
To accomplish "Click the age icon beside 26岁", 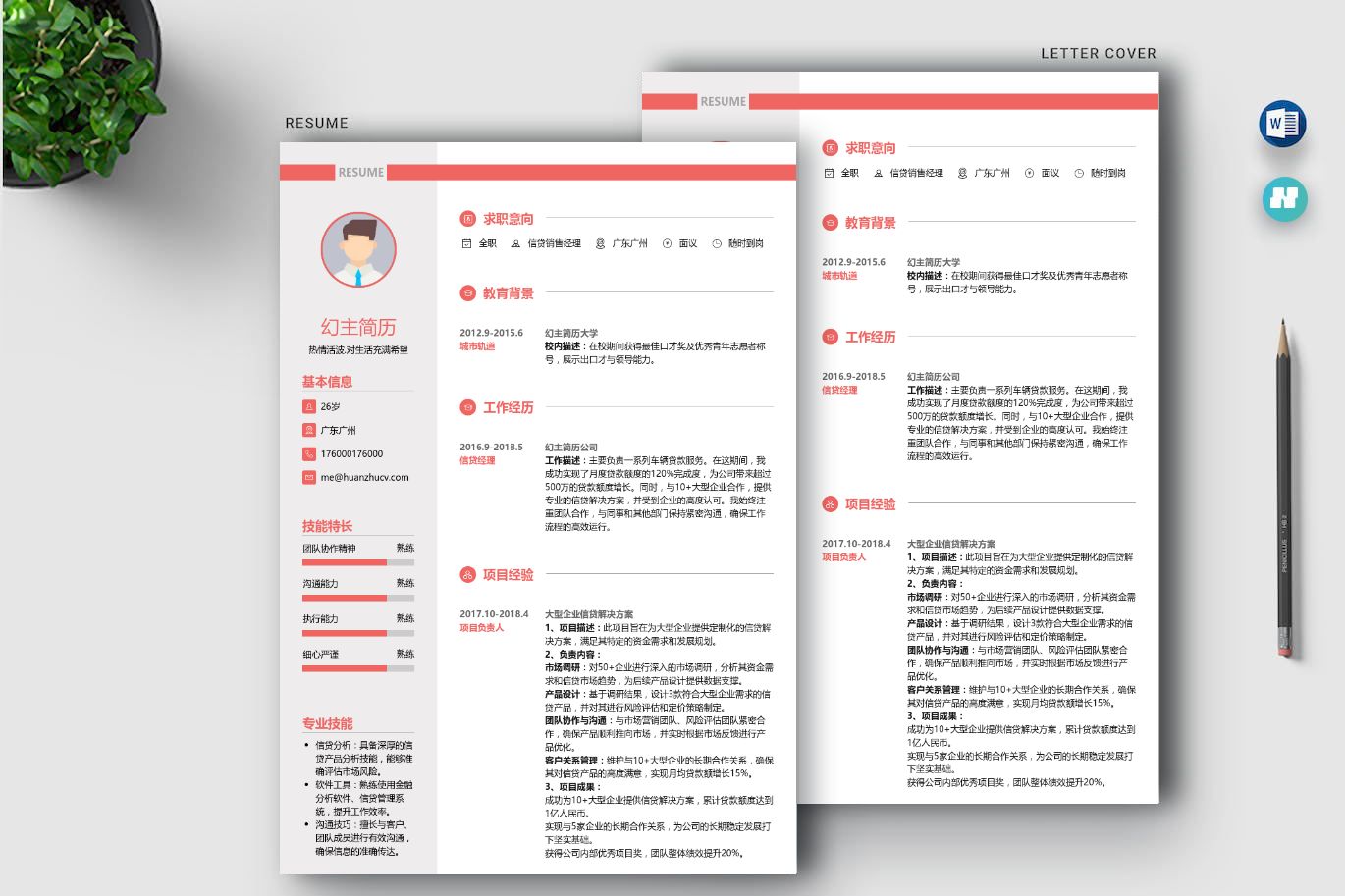I will [309, 406].
